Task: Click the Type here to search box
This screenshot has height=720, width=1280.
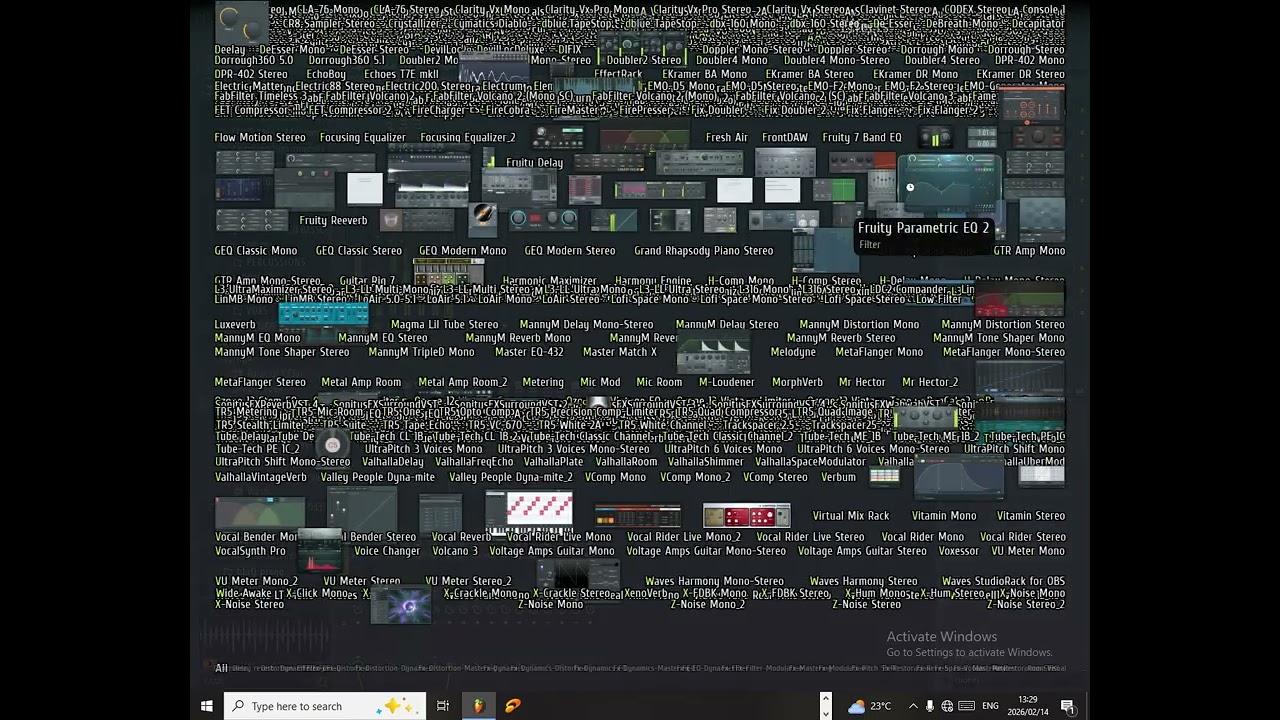Action: coord(325,706)
